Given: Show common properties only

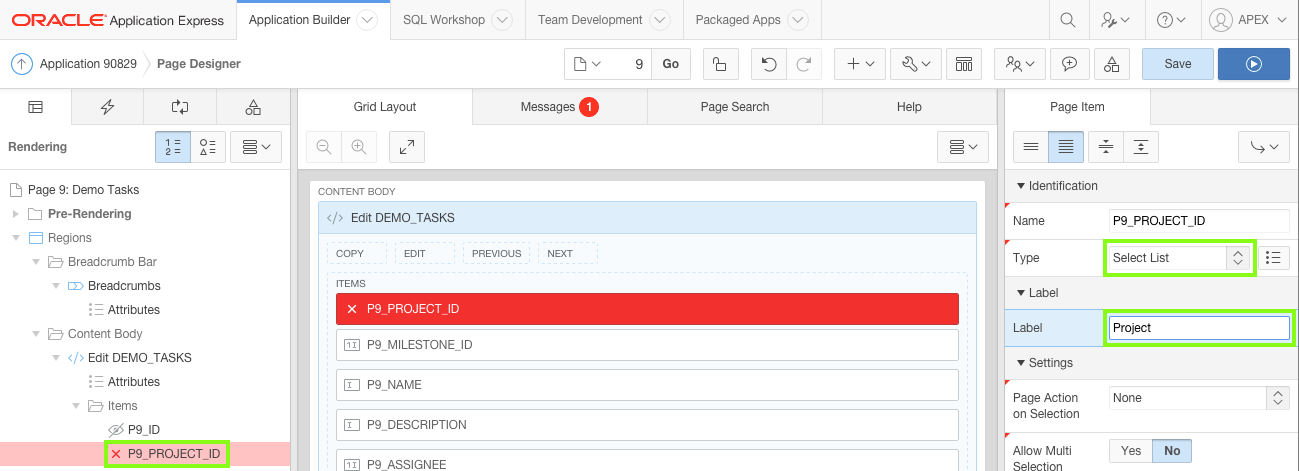Looking at the screenshot, I should point(1031,146).
